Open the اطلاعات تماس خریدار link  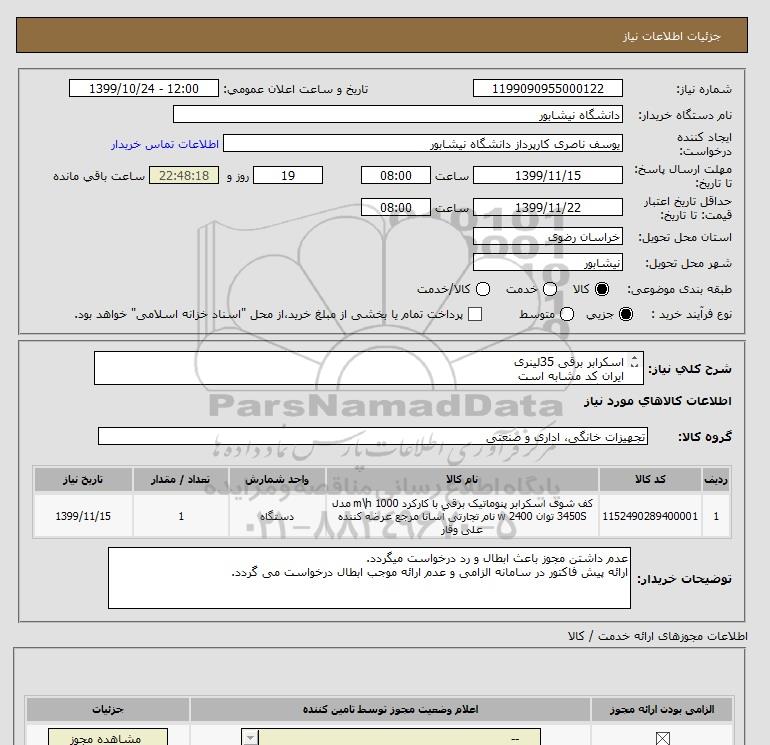point(165,144)
